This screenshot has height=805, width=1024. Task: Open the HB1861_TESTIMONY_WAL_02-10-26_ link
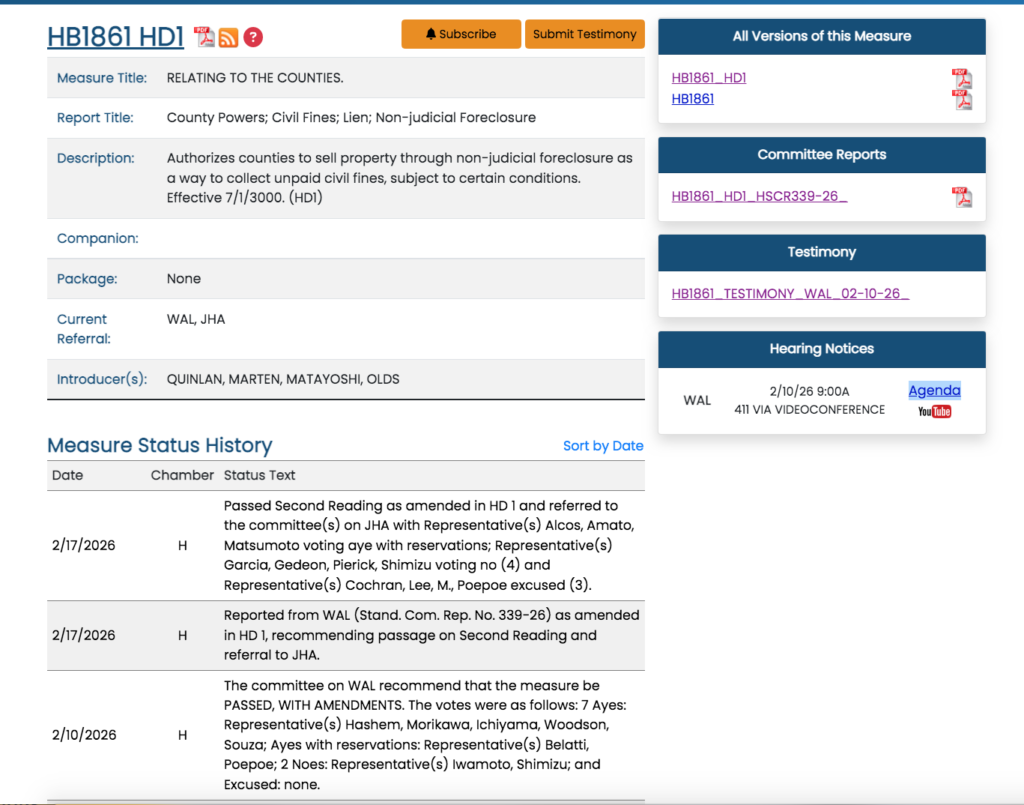790,293
